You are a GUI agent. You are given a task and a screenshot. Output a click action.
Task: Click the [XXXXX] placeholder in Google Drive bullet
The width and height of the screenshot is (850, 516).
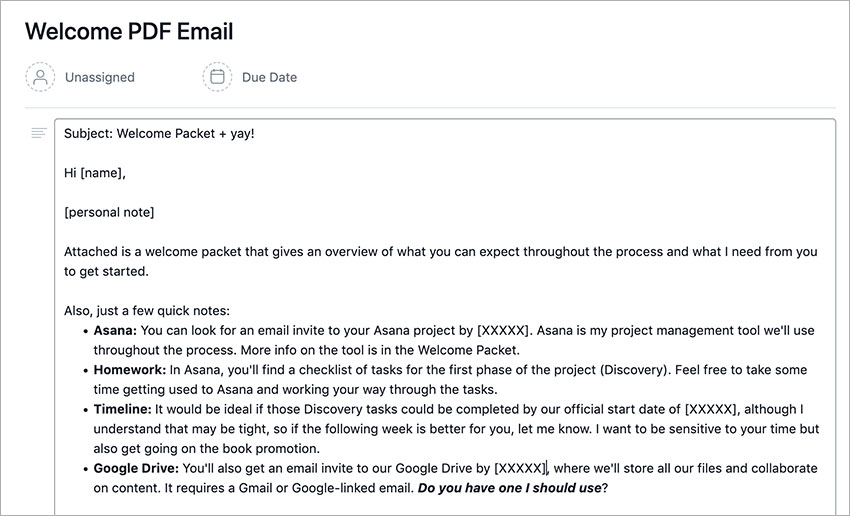pos(520,468)
